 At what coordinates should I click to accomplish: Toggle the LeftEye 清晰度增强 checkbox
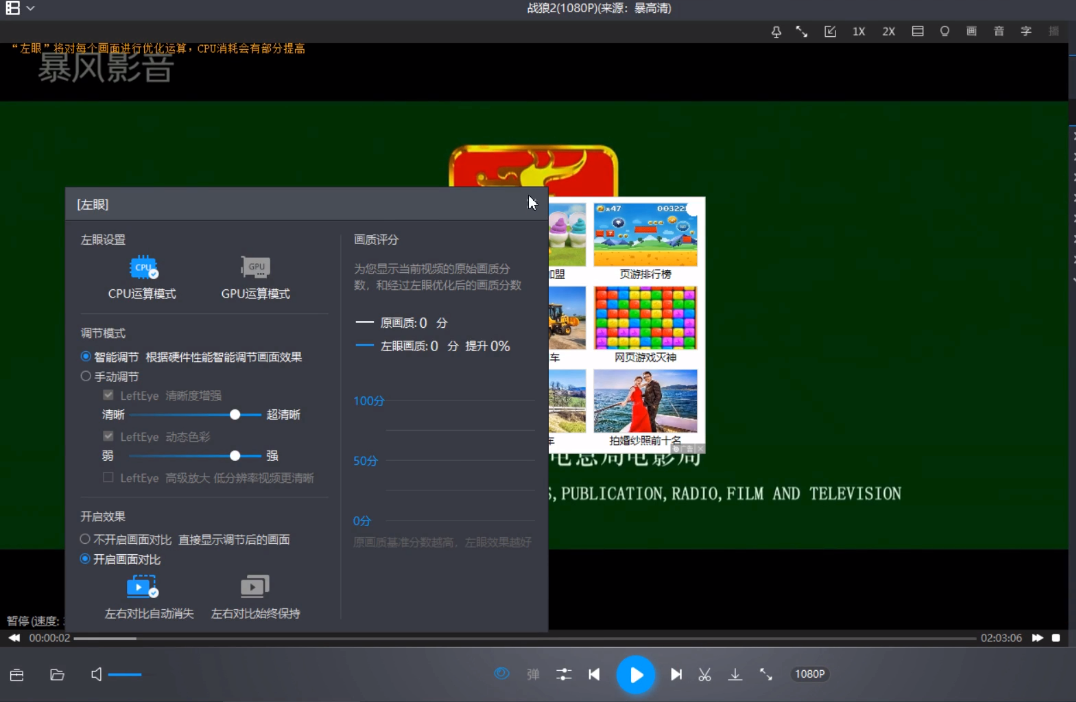107,394
